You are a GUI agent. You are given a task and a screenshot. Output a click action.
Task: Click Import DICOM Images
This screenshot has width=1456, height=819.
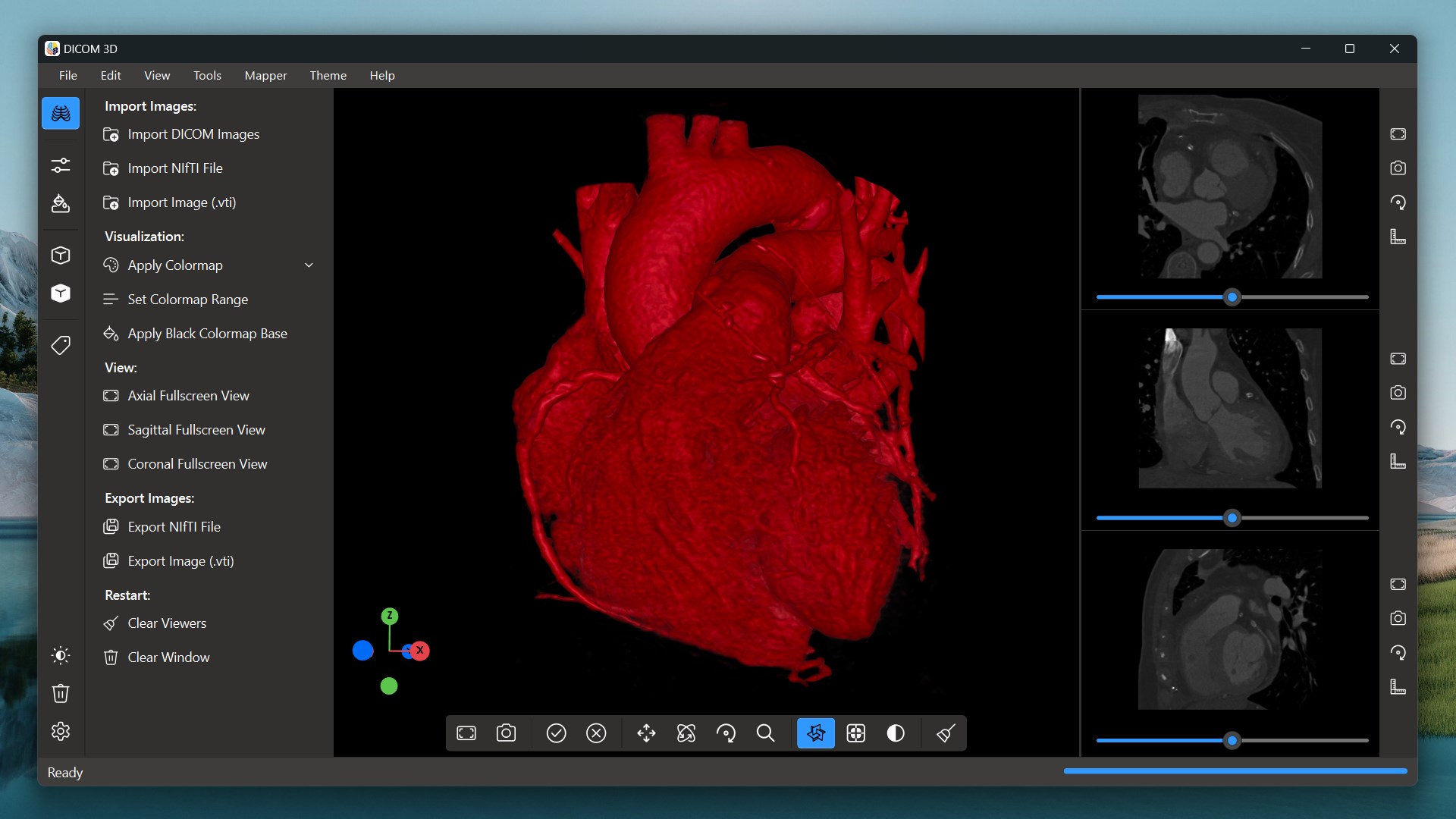tap(193, 134)
